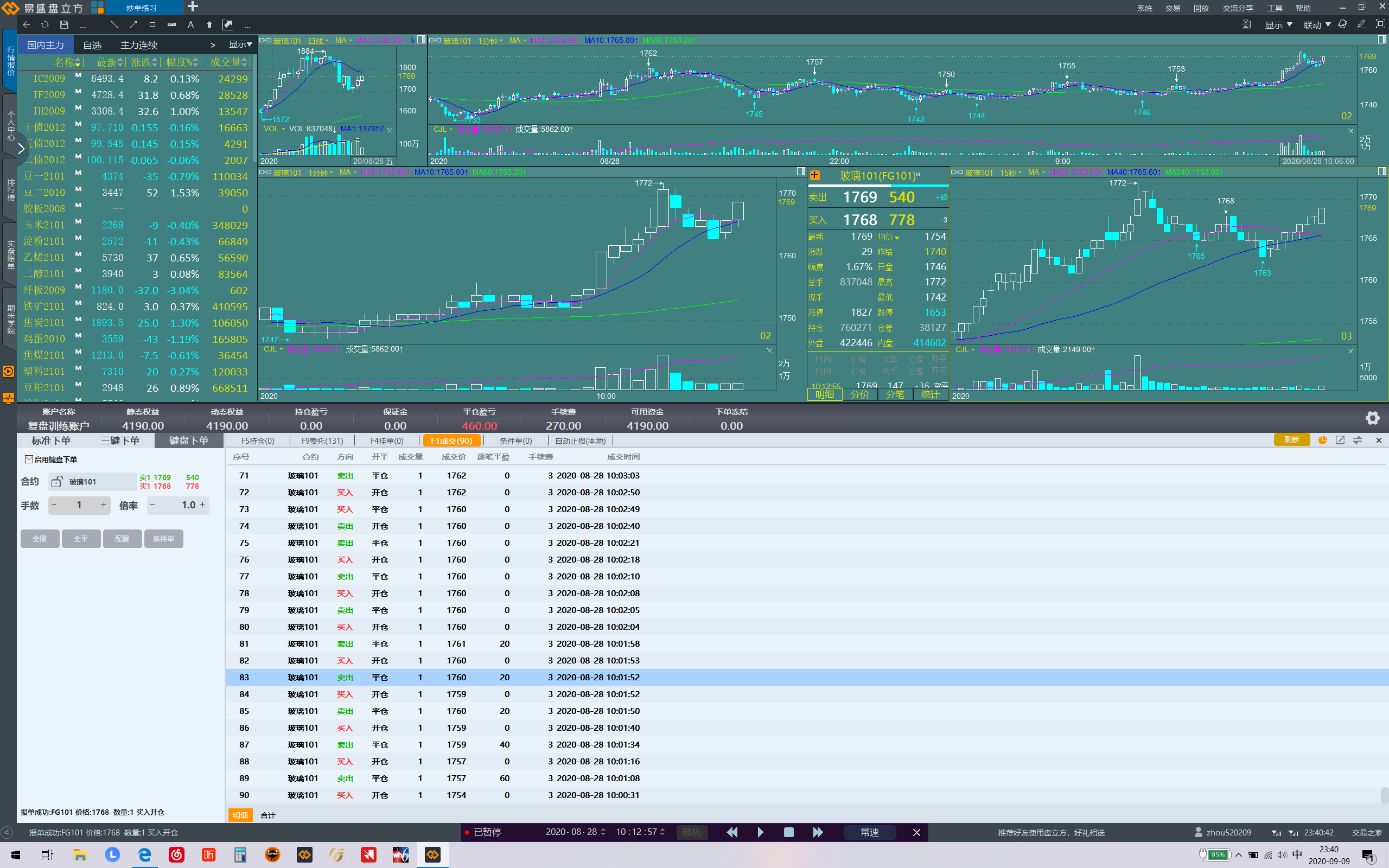
Task: Open 常速 playback speed dropdown
Action: (870, 832)
